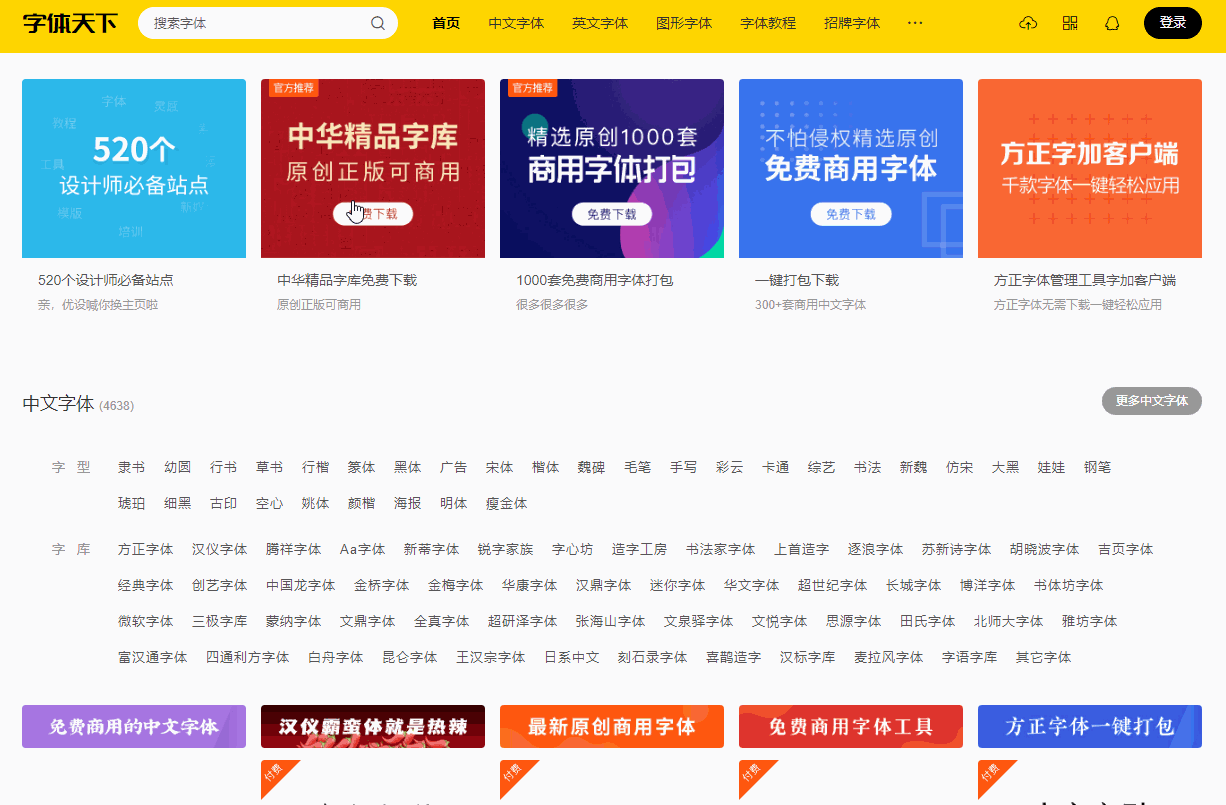
Task: Open 方正字体管理工具字加客户端 link
Action: pyautogui.click(x=1085, y=280)
